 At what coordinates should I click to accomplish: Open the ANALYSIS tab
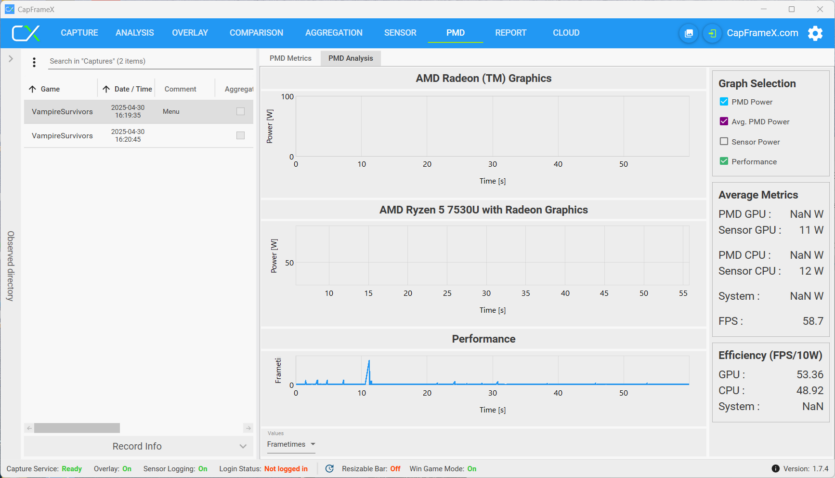(135, 33)
